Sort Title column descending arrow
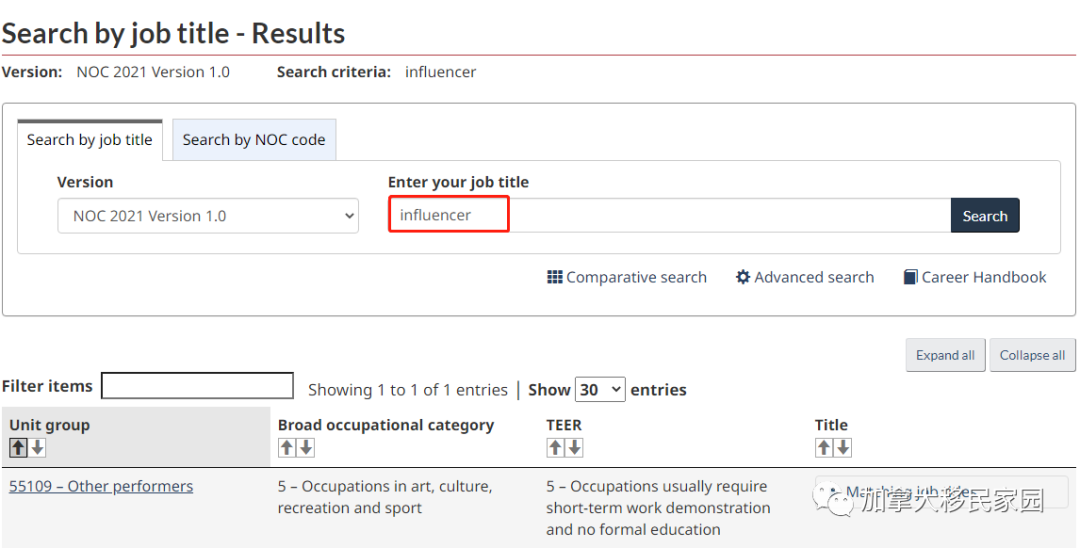Screen dimensions: 1080x548 pos(843,448)
